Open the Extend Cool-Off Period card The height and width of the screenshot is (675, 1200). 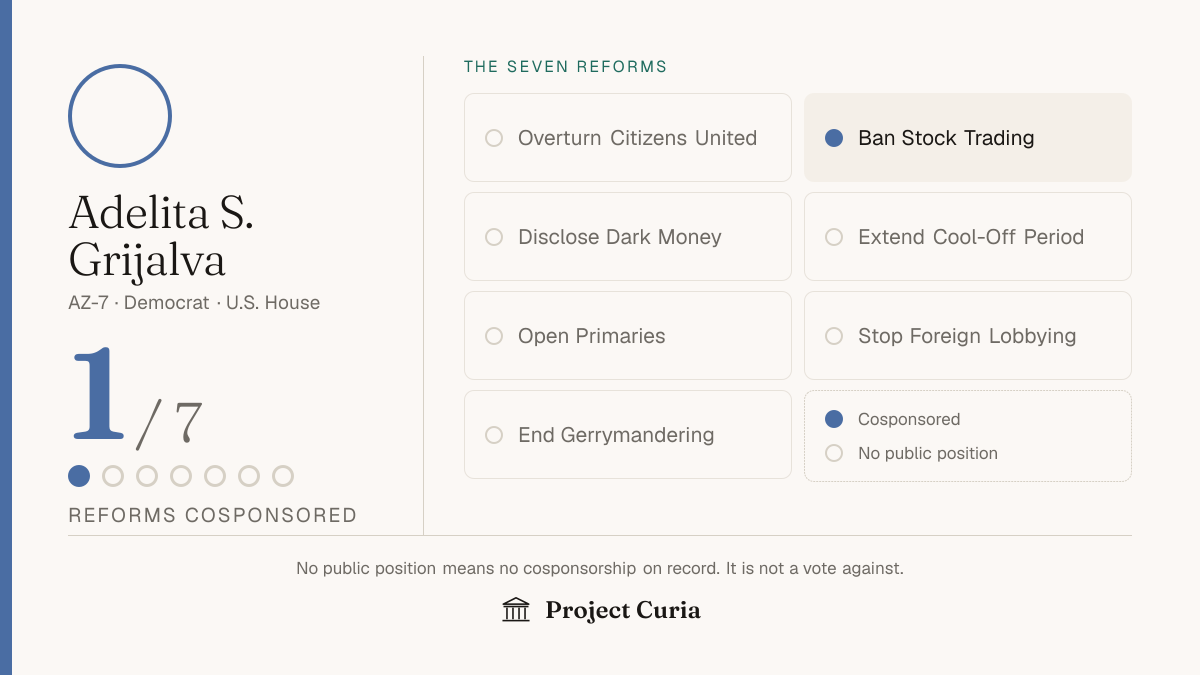point(968,237)
